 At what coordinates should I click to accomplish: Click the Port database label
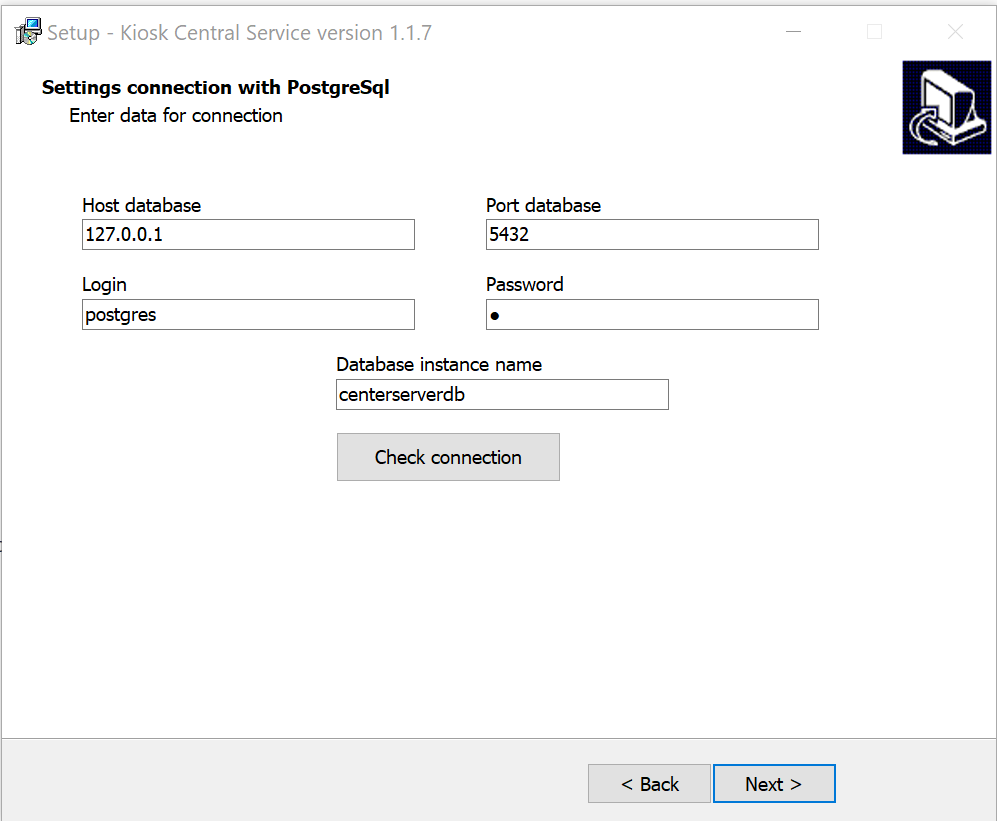tap(544, 205)
